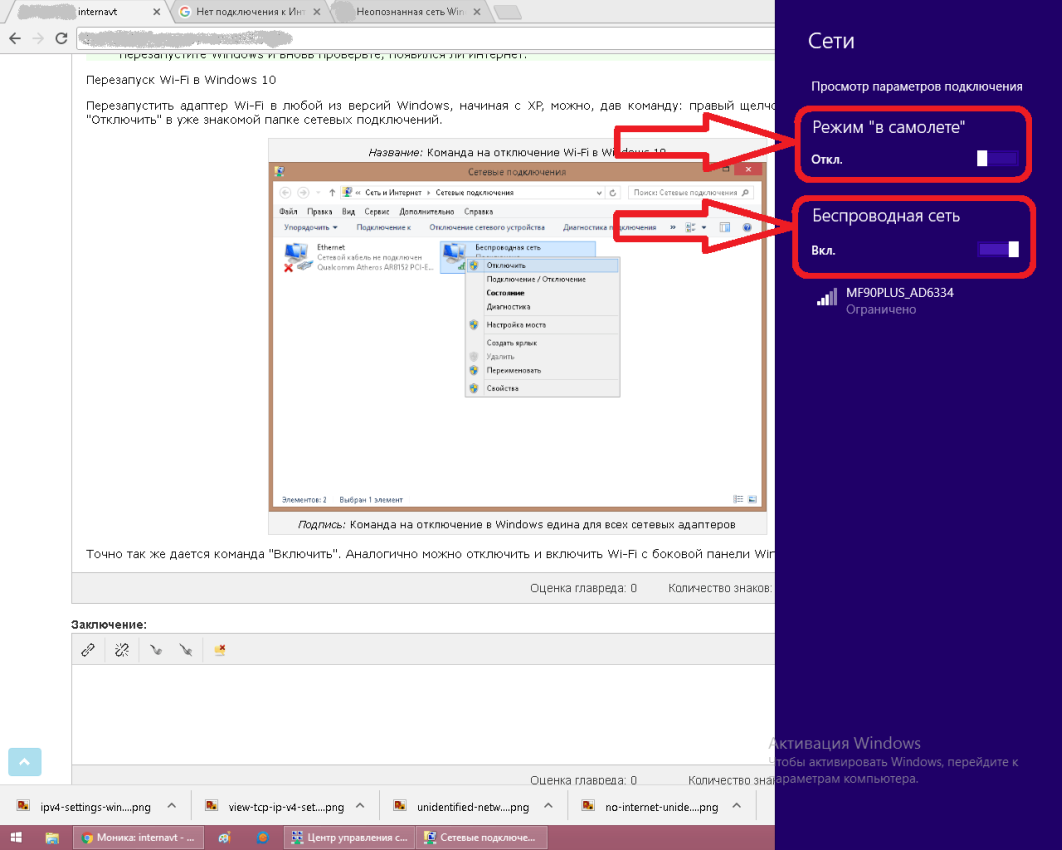Screen dimensions: 1062x850
Task: Click the first pipe icon in the editor toolbar
Action: coord(156,650)
